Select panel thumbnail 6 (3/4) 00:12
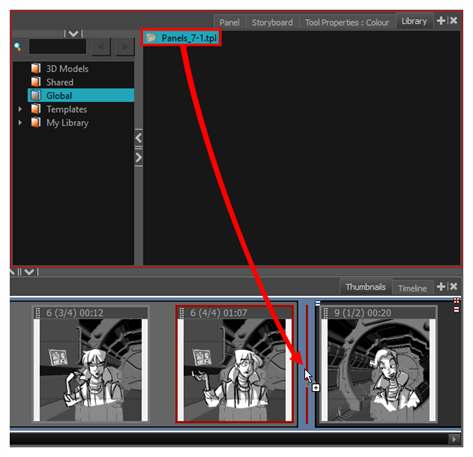This screenshot has height=457, width=473. point(90,364)
